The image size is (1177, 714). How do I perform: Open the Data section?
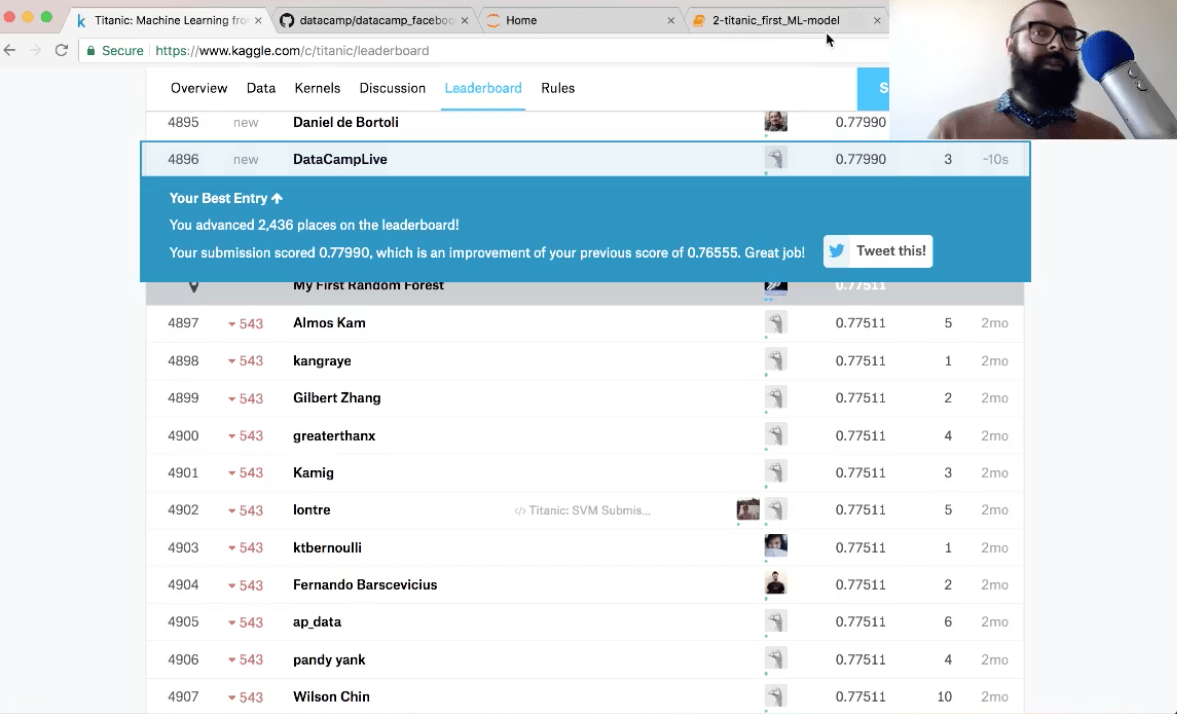(261, 88)
